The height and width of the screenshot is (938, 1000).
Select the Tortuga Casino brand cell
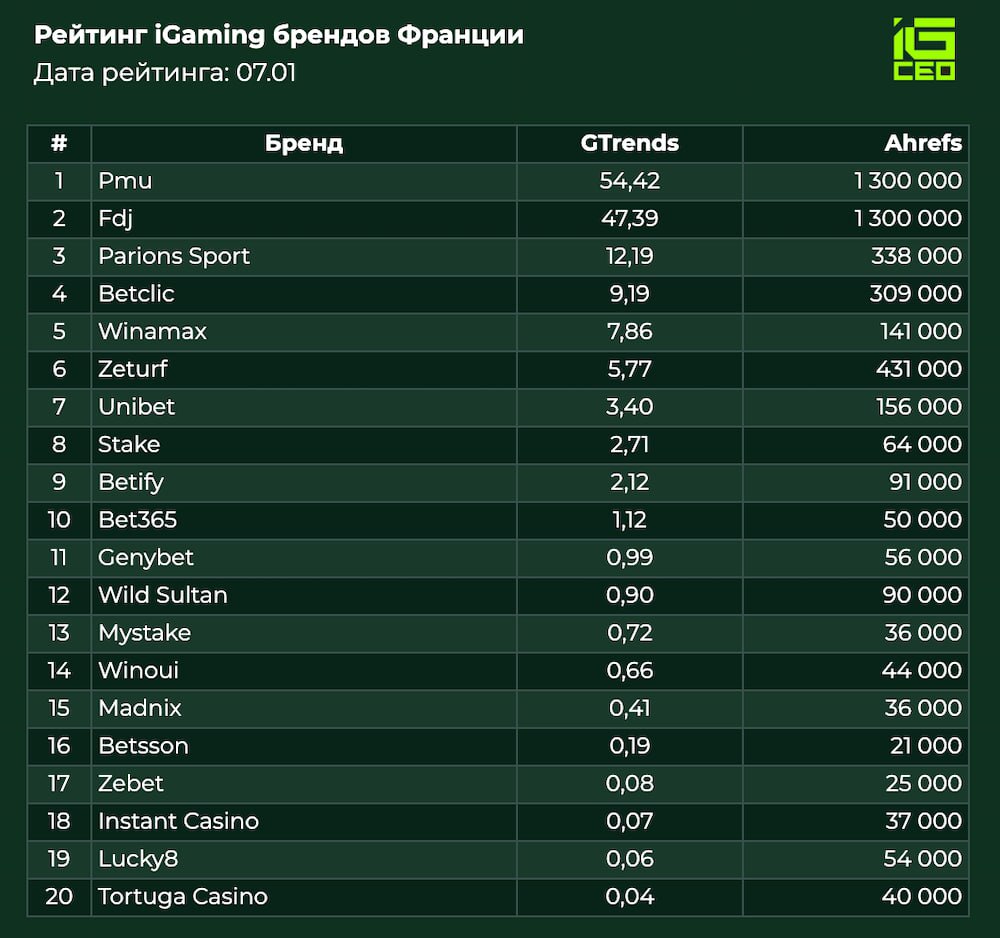[182, 896]
